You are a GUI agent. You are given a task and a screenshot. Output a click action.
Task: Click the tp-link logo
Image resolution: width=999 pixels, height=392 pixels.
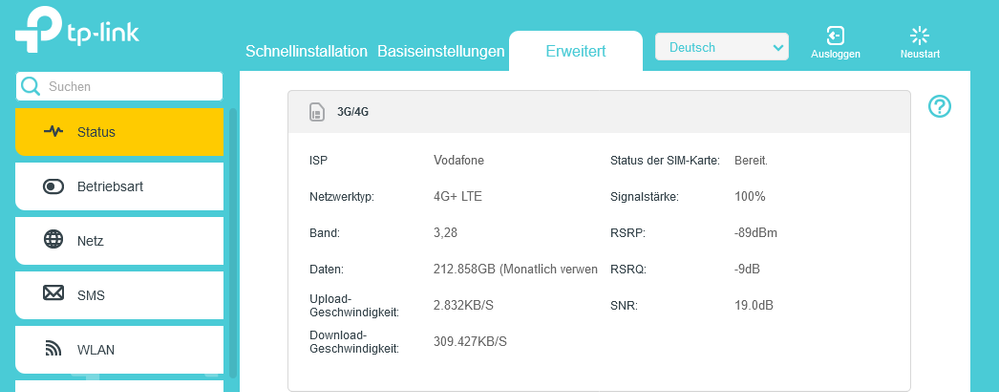coord(77,32)
